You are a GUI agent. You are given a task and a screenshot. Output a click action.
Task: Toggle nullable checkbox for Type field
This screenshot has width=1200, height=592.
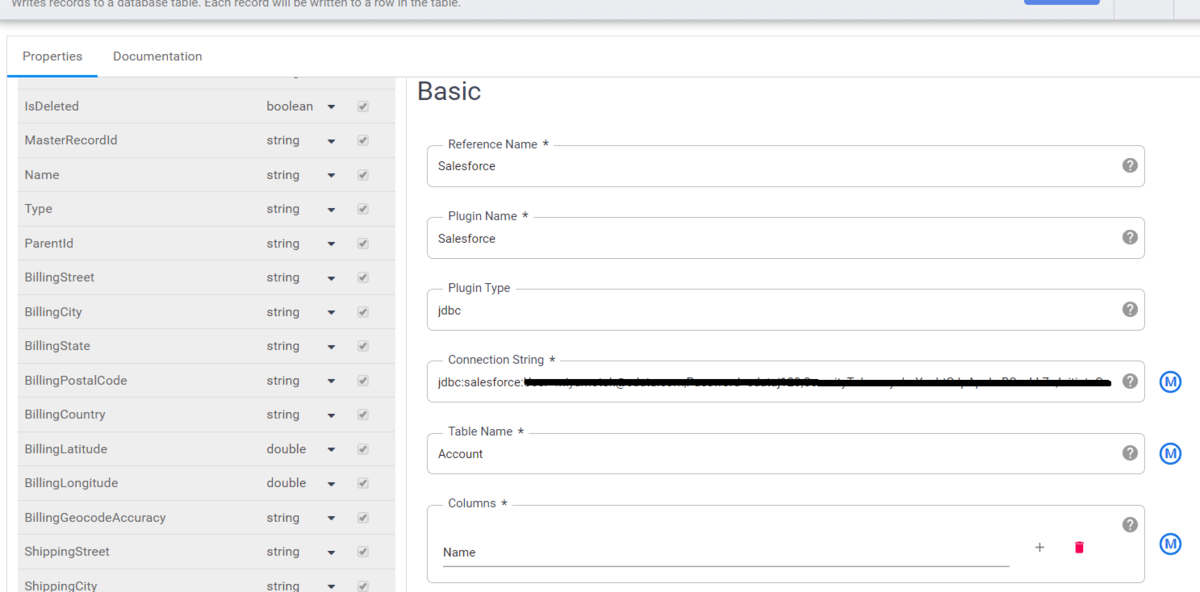pyautogui.click(x=363, y=209)
